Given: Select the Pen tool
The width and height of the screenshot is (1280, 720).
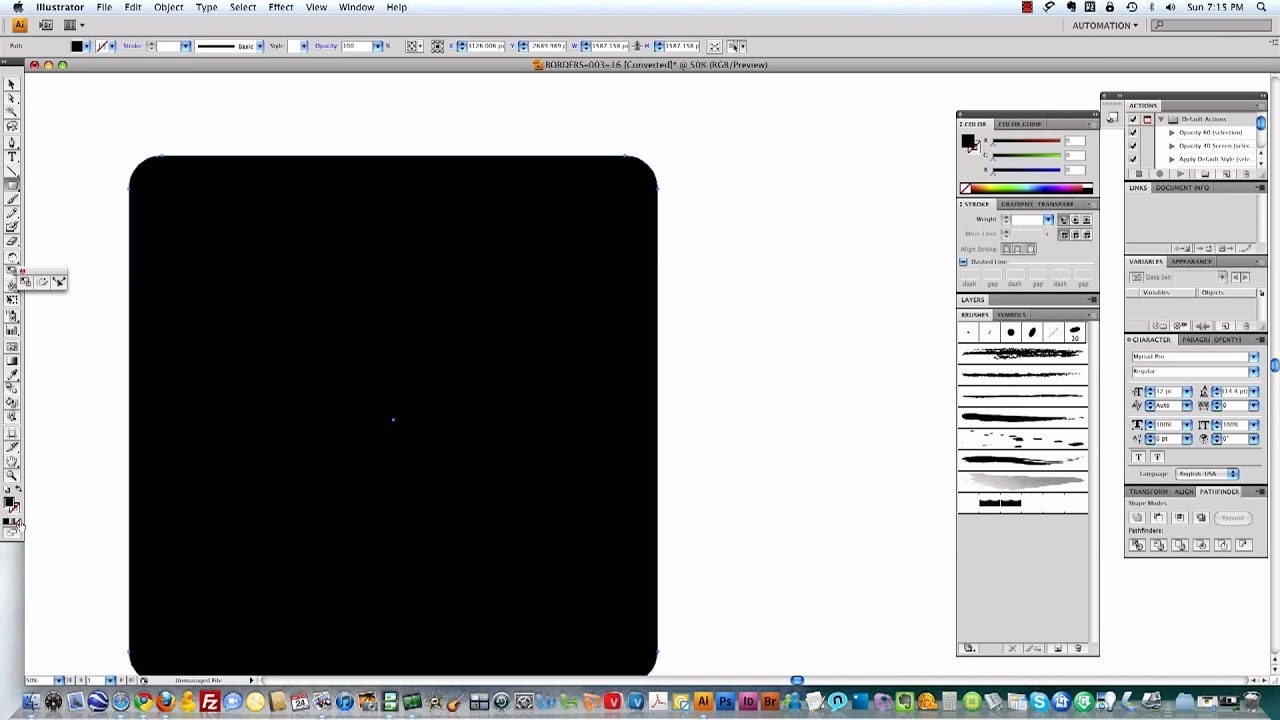Looking at the screenshot, I should (x=12, y=142).
